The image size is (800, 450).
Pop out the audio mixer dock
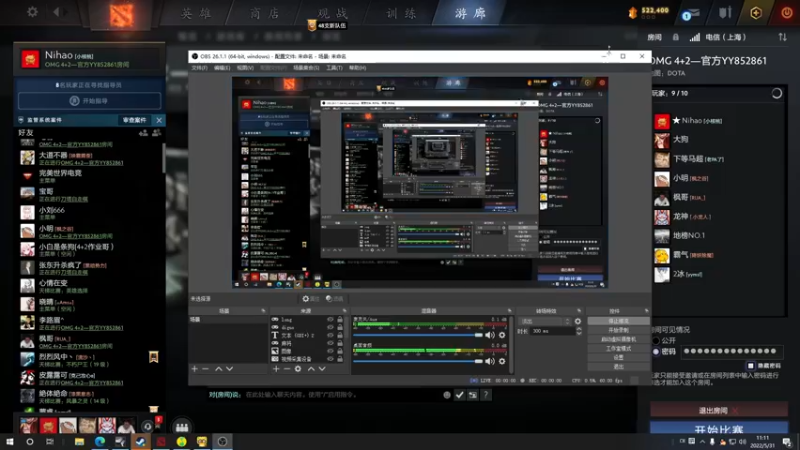click(x=509, y=311)
